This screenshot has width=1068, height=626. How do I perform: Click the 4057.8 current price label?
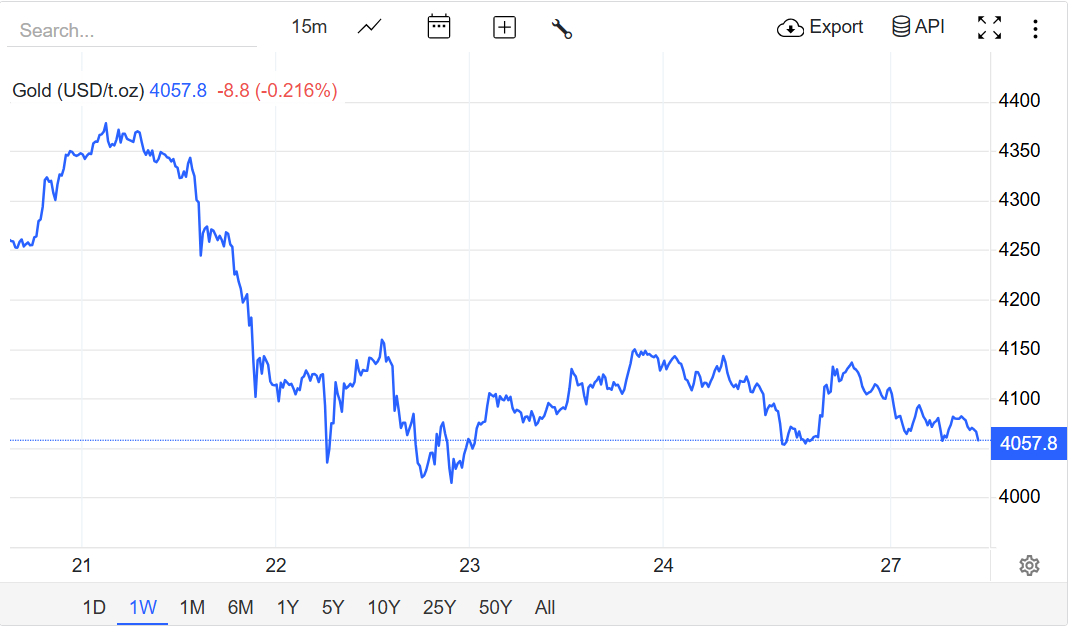coord(1028,443)
